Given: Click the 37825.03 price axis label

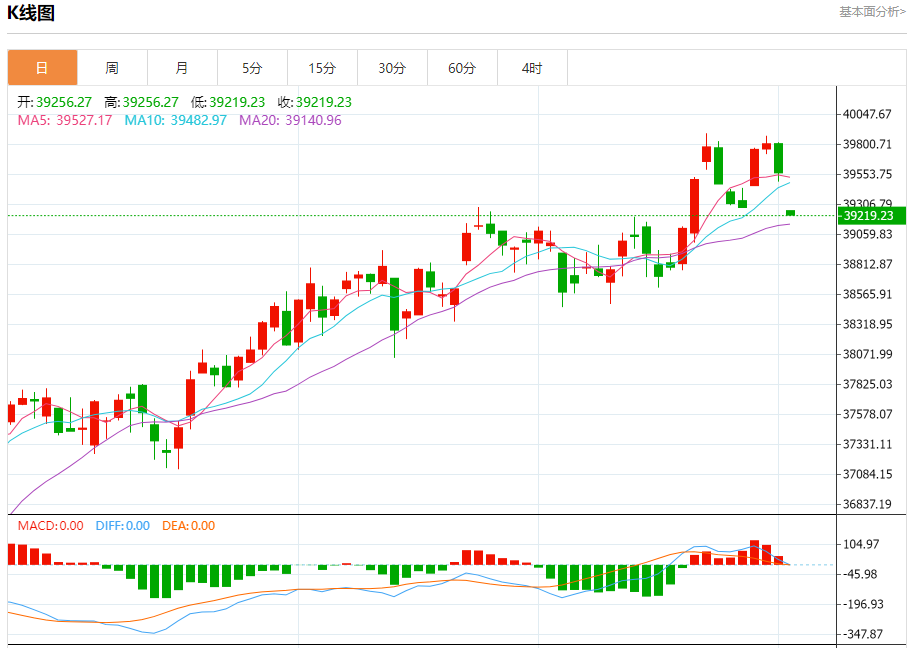Looking at the screenshot, I should 867,384.
